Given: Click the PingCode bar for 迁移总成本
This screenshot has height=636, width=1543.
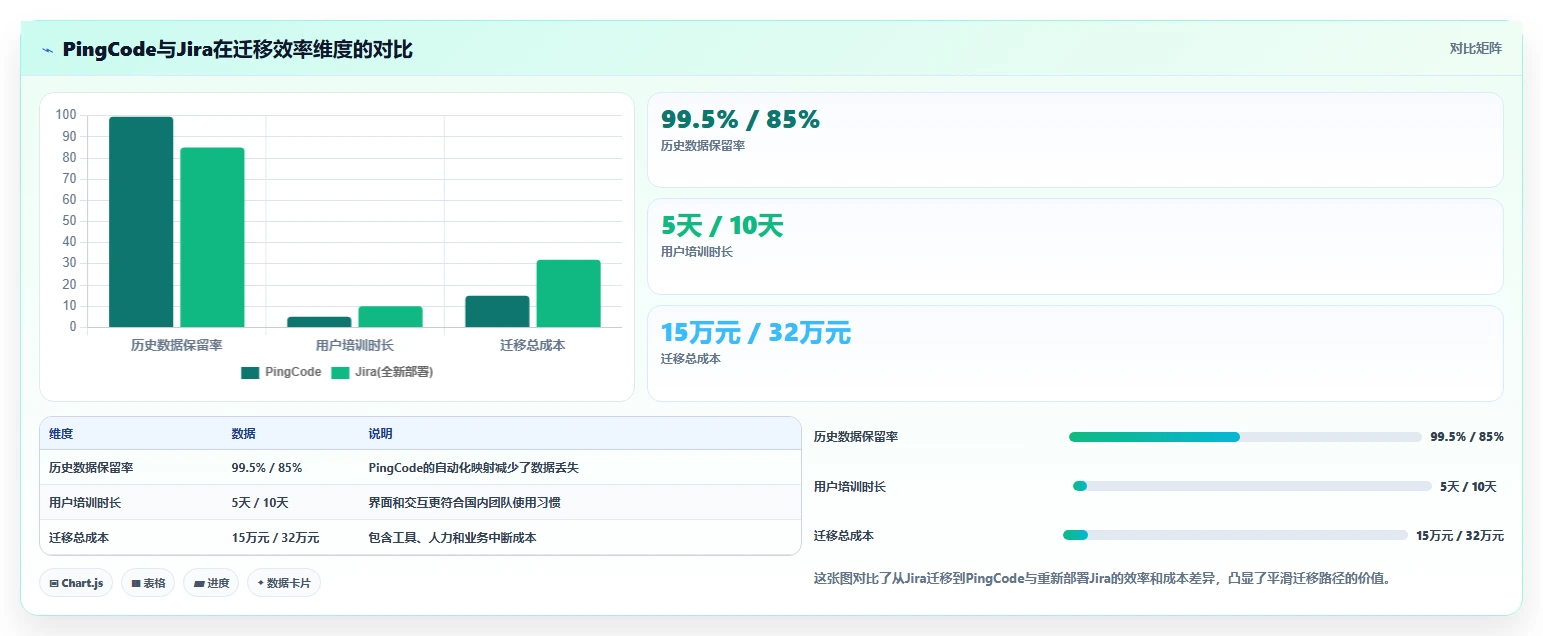Looking at the screenshot, I should click(x=497, y=311).
